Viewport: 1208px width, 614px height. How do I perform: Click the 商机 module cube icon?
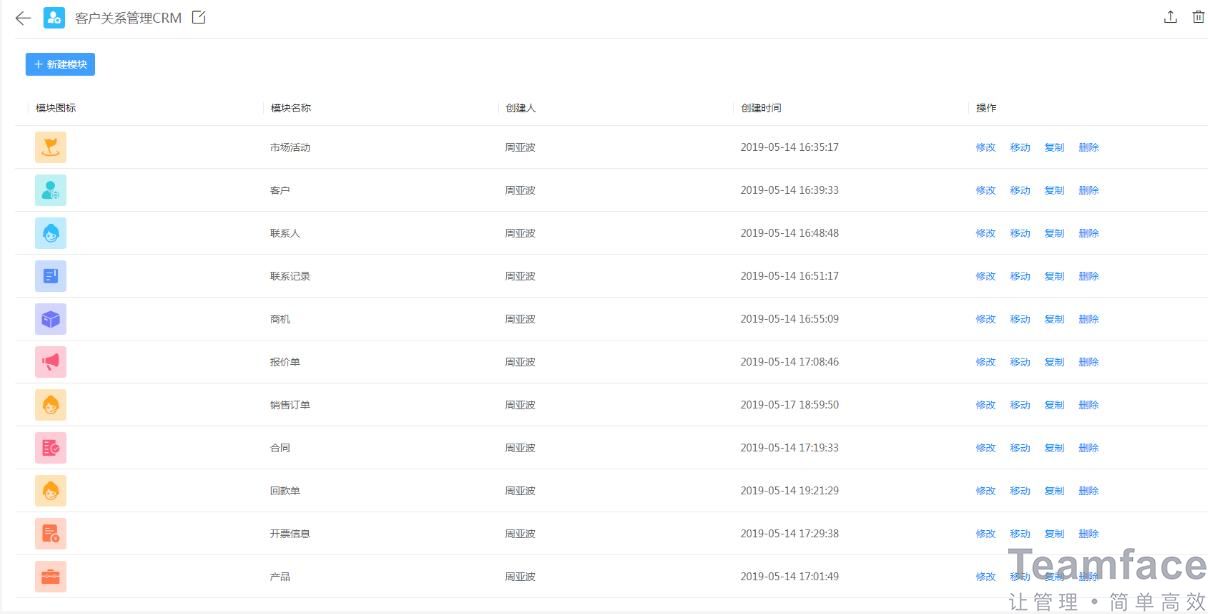tap(50, 319)
